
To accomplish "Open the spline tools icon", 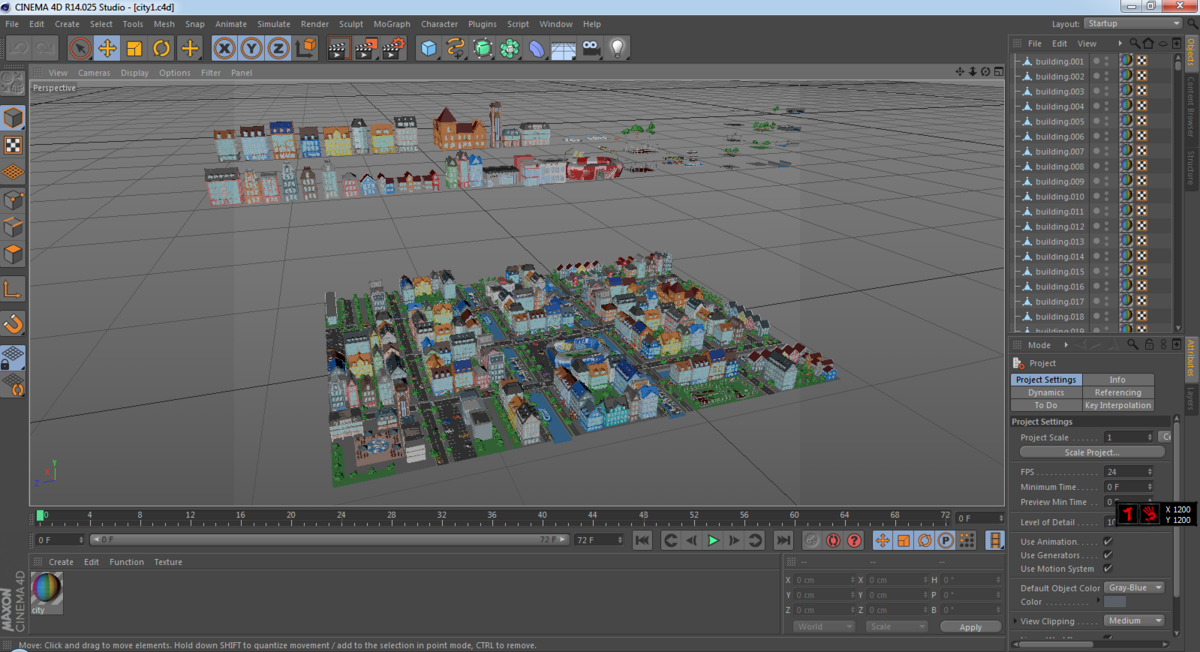I will coord(456,47).
